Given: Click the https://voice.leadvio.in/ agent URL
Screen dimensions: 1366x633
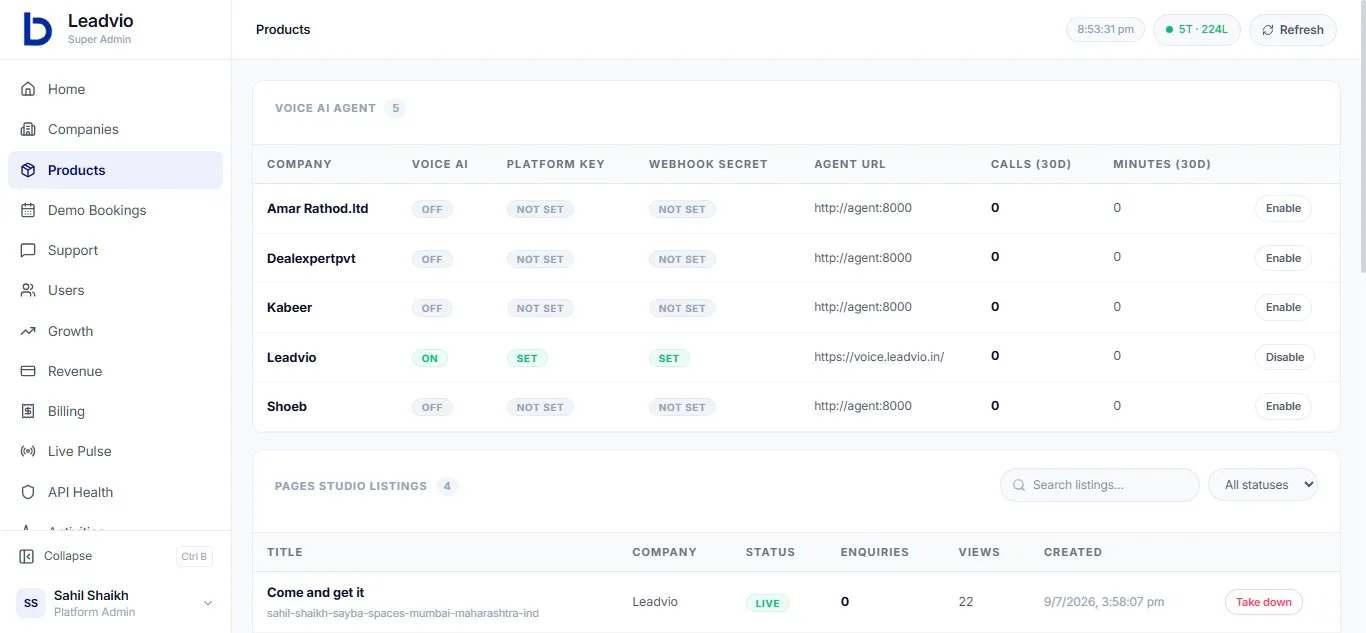Looking at the screenshot, I should (879, 356).
